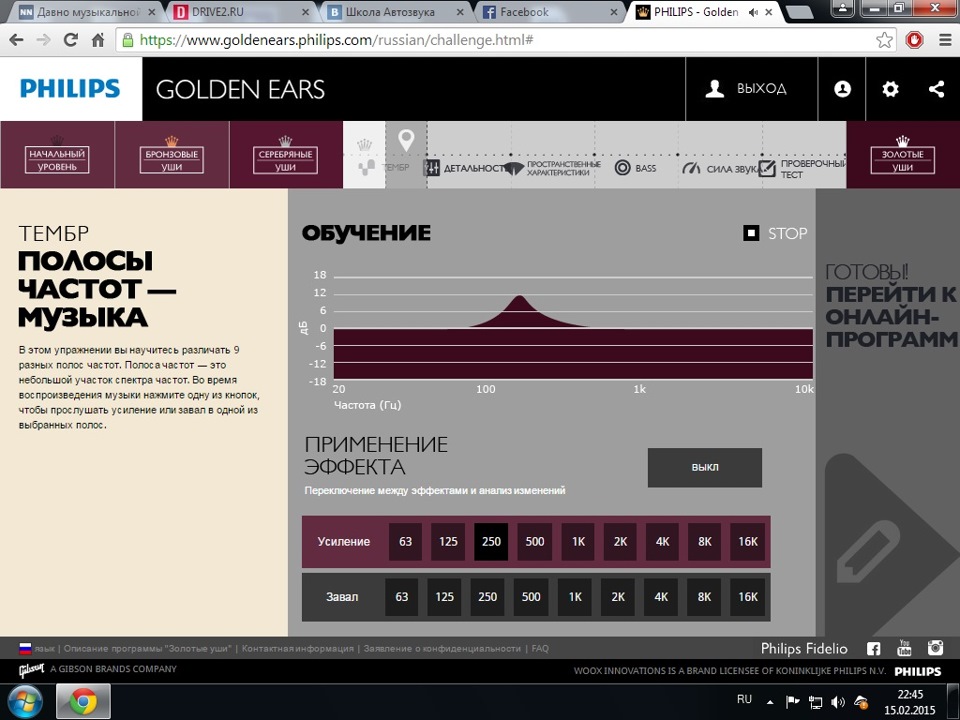Open Philips YouTube icon in footer
This screenshot has height=720, width=960.
point(904,648)
